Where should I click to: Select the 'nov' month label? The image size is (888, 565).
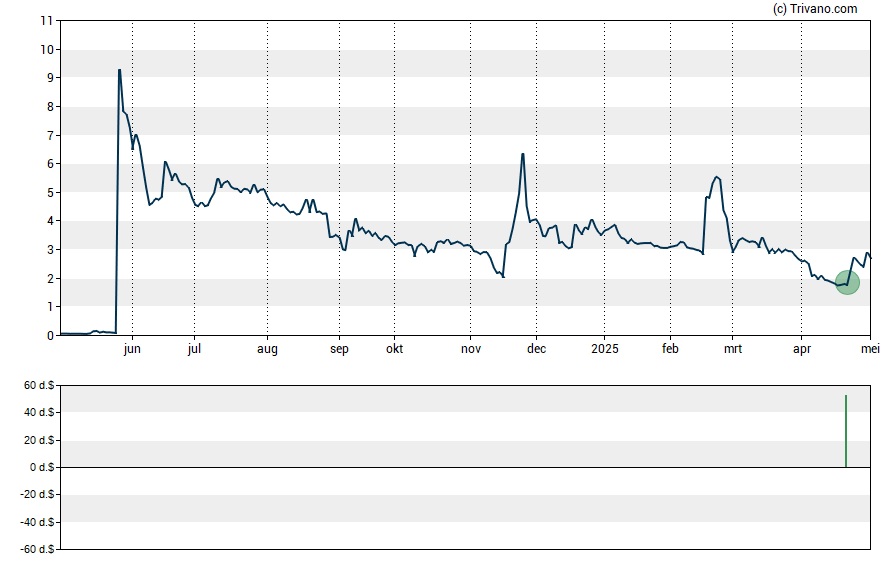pyautogui.click(x=471, y=349)
